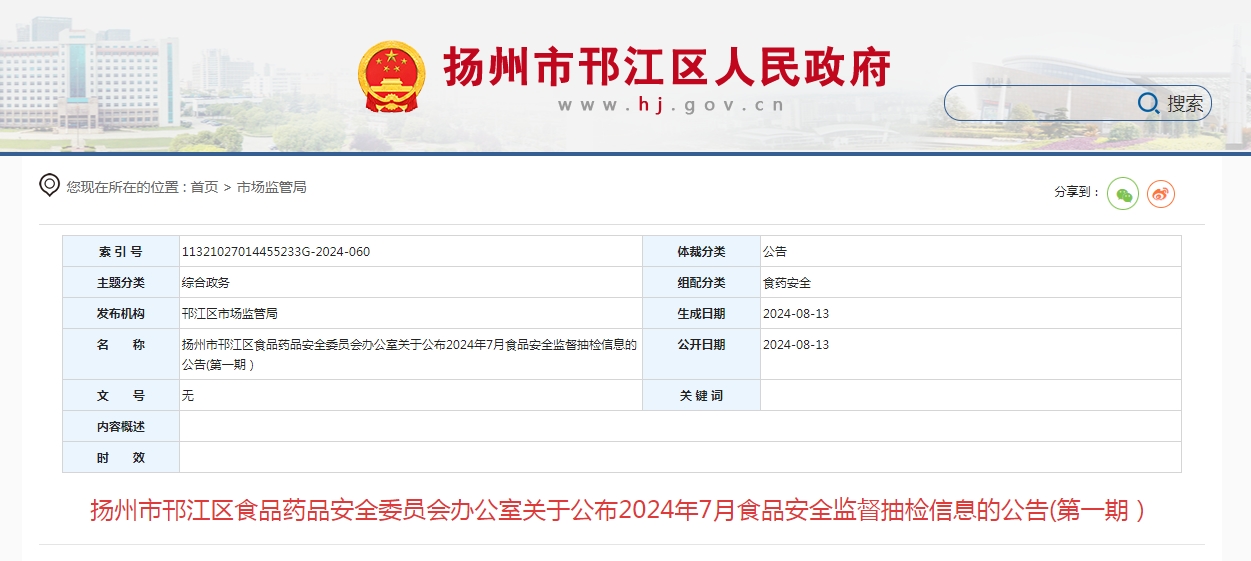Click the 公开日期 value 2024-08-13
This screenshot has width=1251, height=561.
tap(796, 345)
